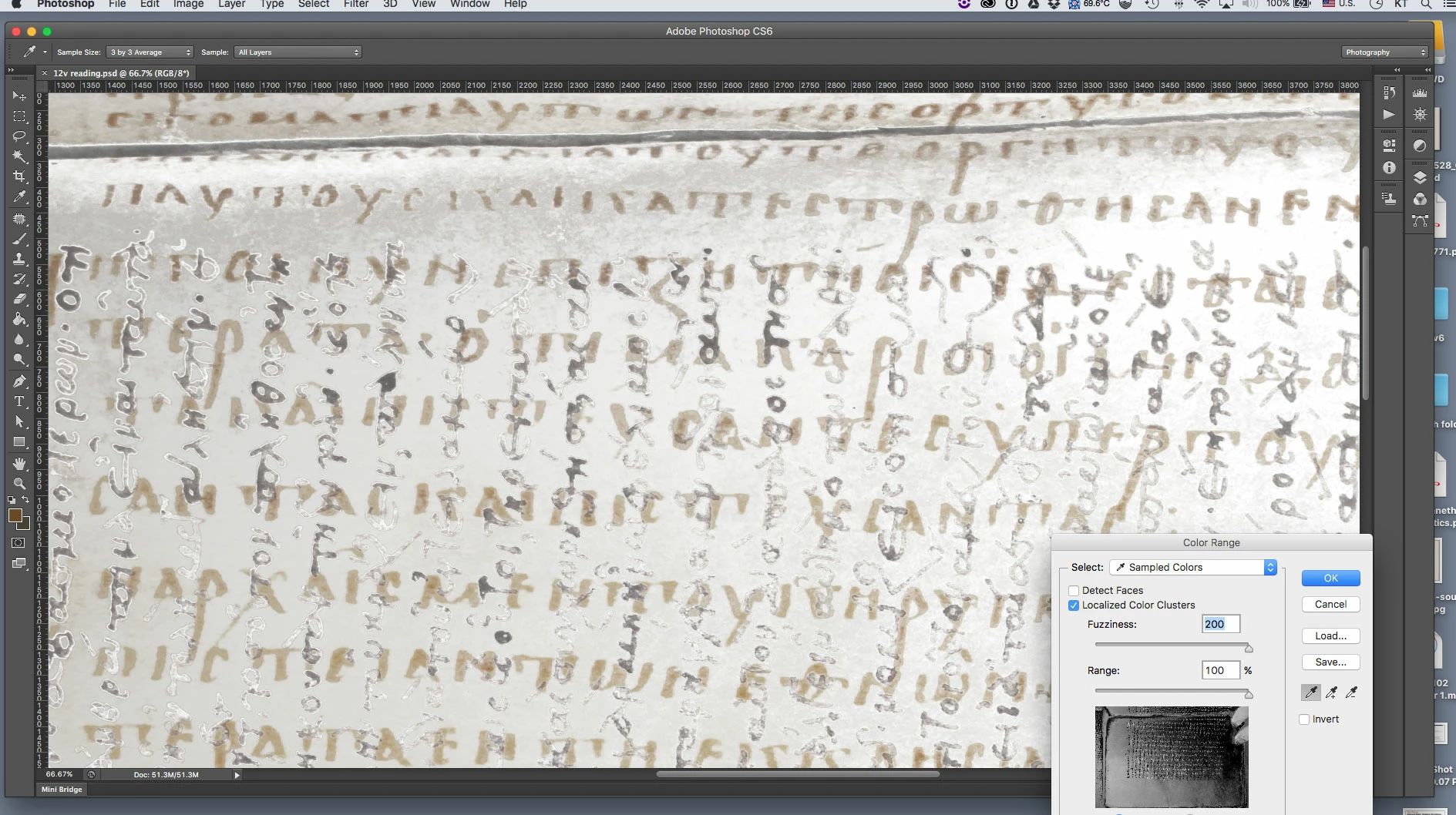Select the Rectangle shape tool
The height and width of the screenshot is (815, 1456).
(x=19, y=441)
